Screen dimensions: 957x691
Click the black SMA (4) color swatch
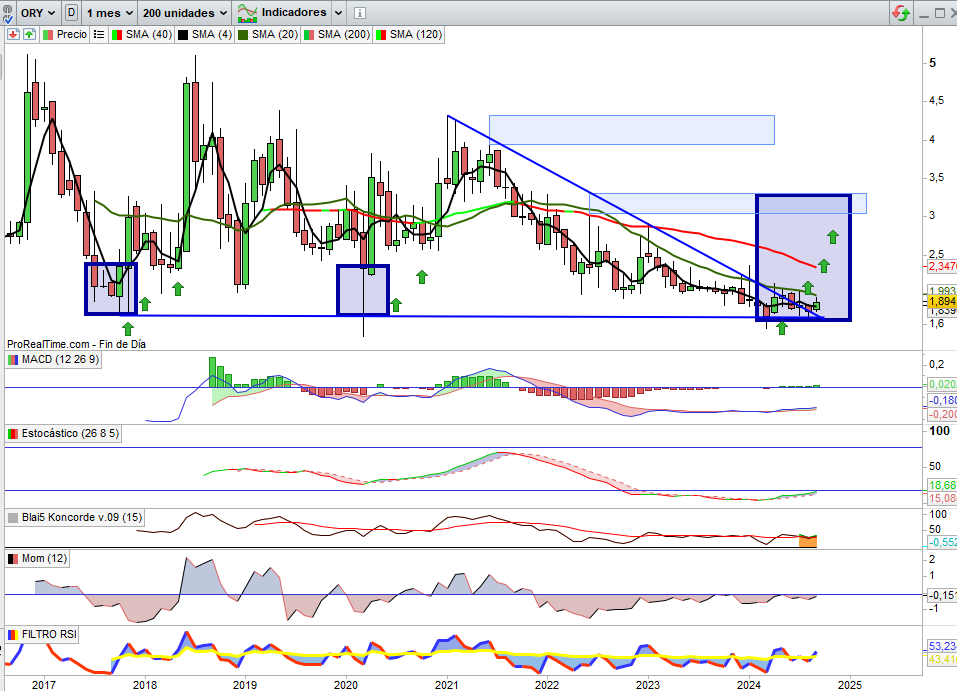pos(183,35)
